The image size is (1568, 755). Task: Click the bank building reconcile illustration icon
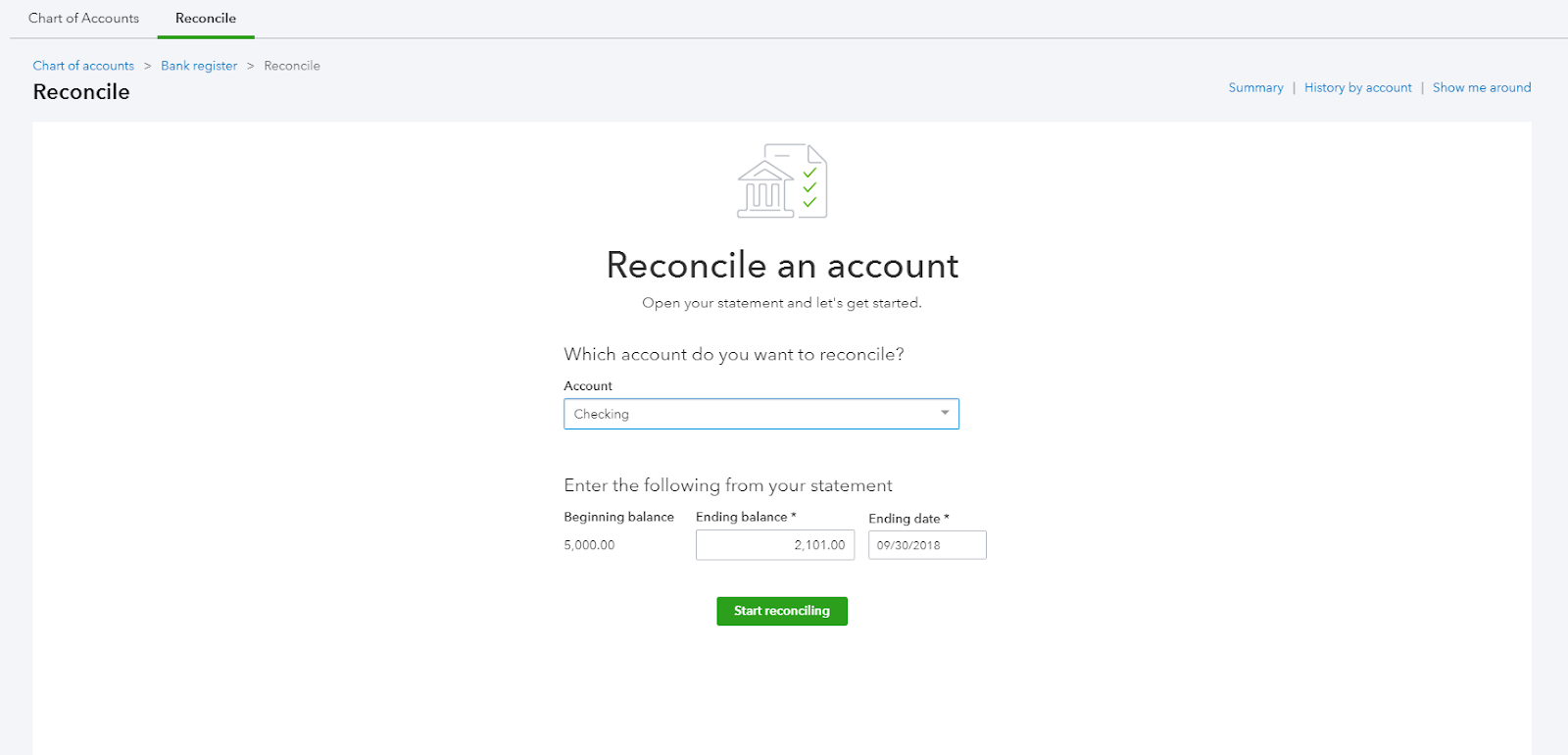765,188
